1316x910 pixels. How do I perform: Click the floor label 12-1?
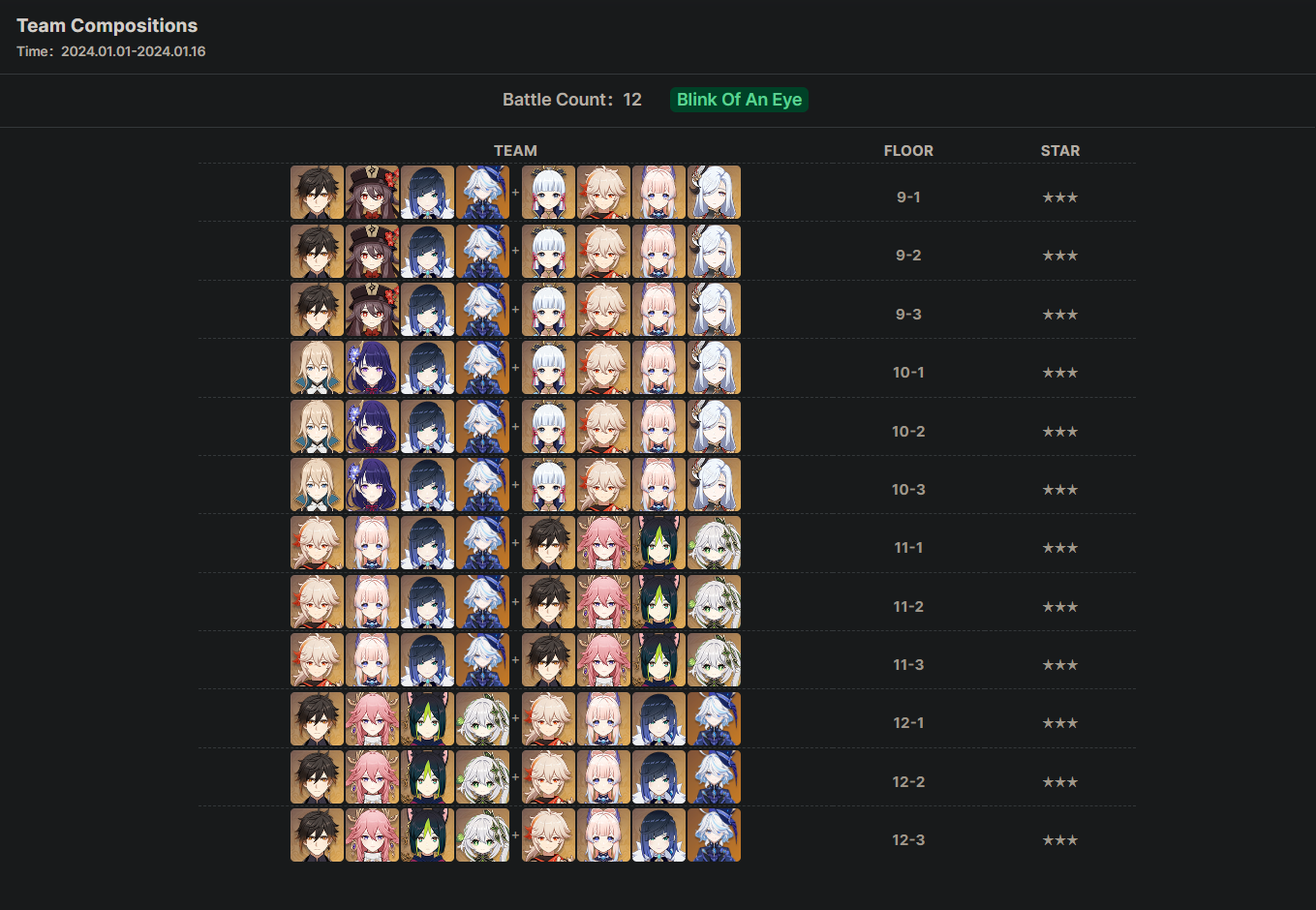tap(908, 723)
